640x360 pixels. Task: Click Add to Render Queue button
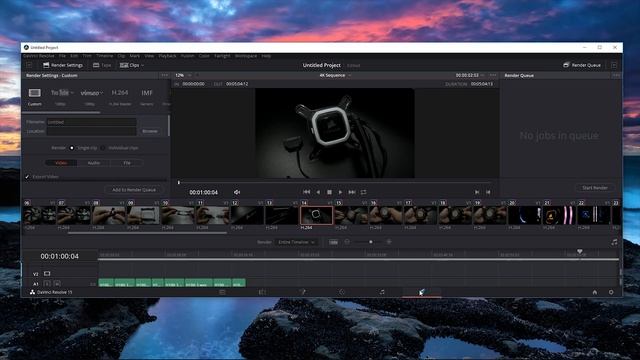point(134,190)
